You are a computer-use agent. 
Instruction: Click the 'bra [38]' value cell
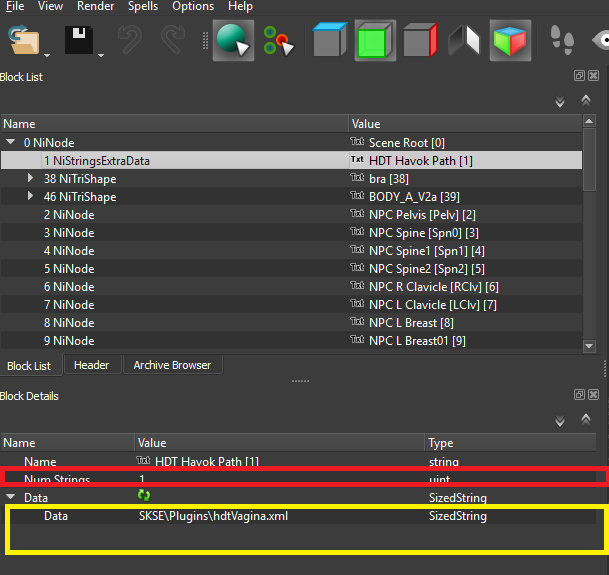389,179
